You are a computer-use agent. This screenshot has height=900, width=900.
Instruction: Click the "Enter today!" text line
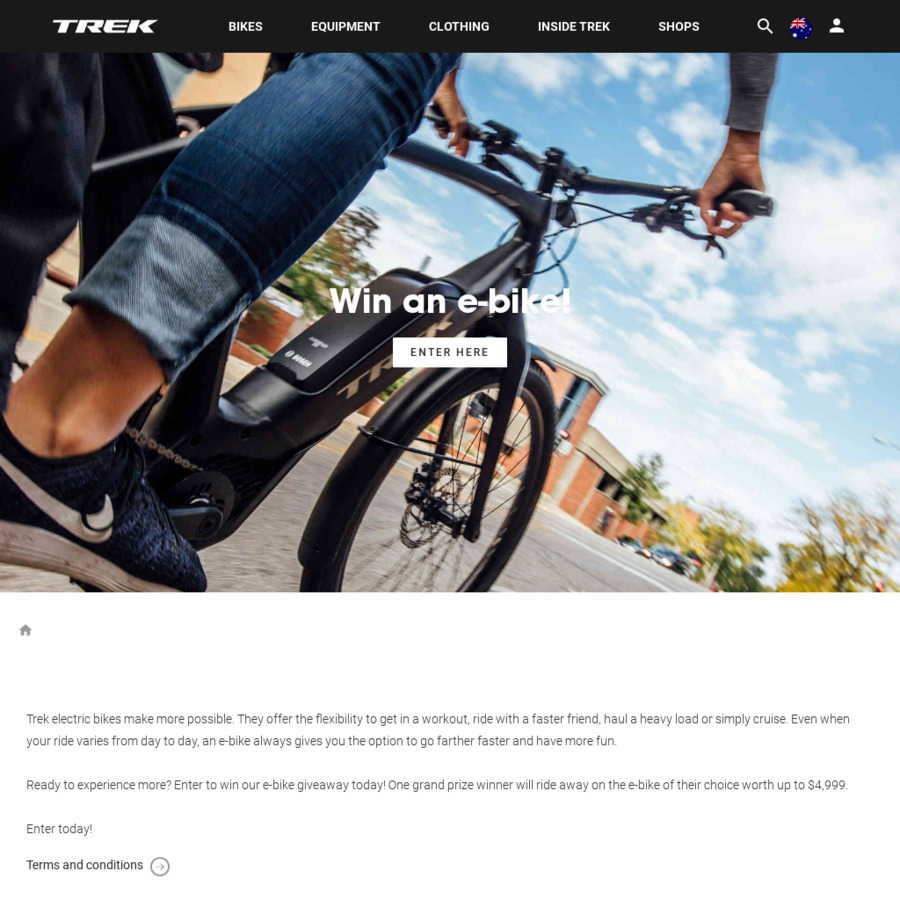[59, 829]
